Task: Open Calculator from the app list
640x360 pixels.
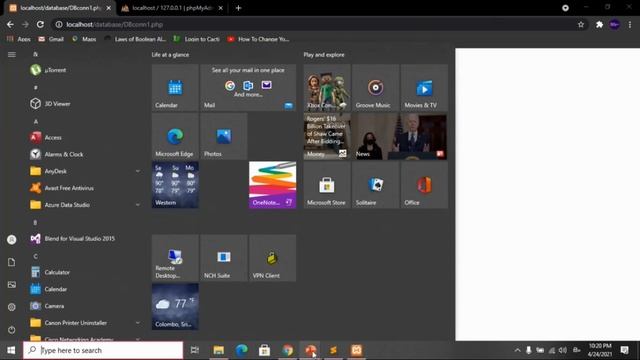Action: (84, 272)
